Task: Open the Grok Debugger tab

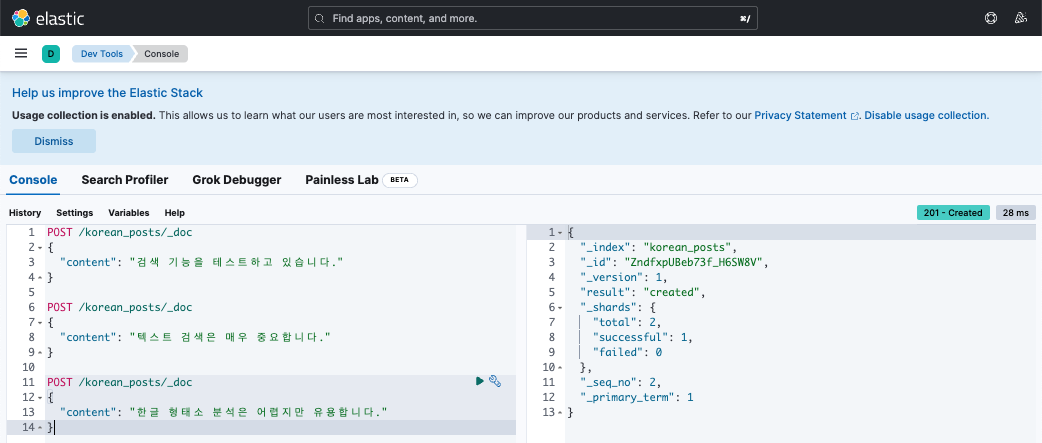Action: click(236, 180)
